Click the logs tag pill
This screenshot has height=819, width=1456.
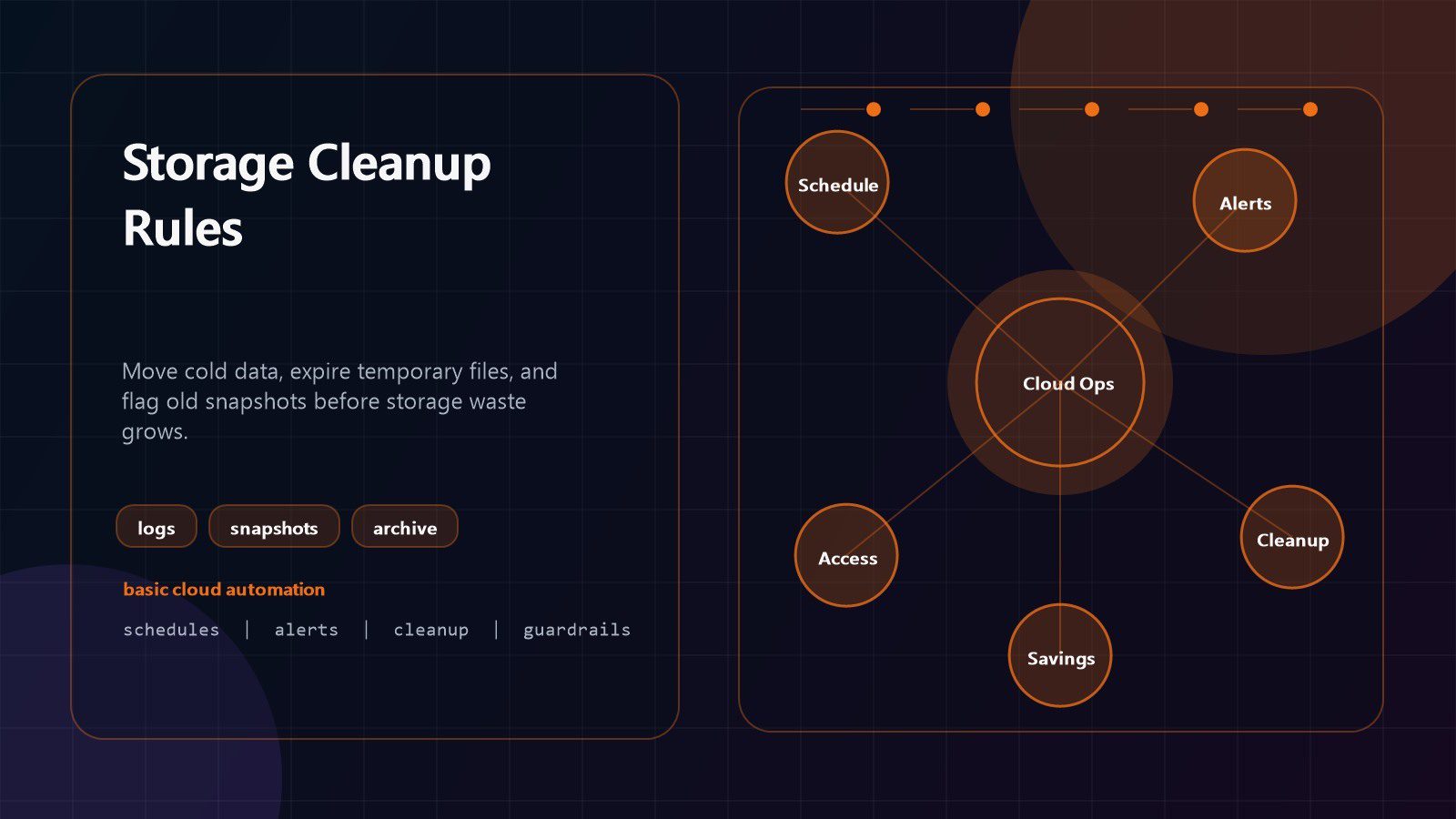point(157,527)
